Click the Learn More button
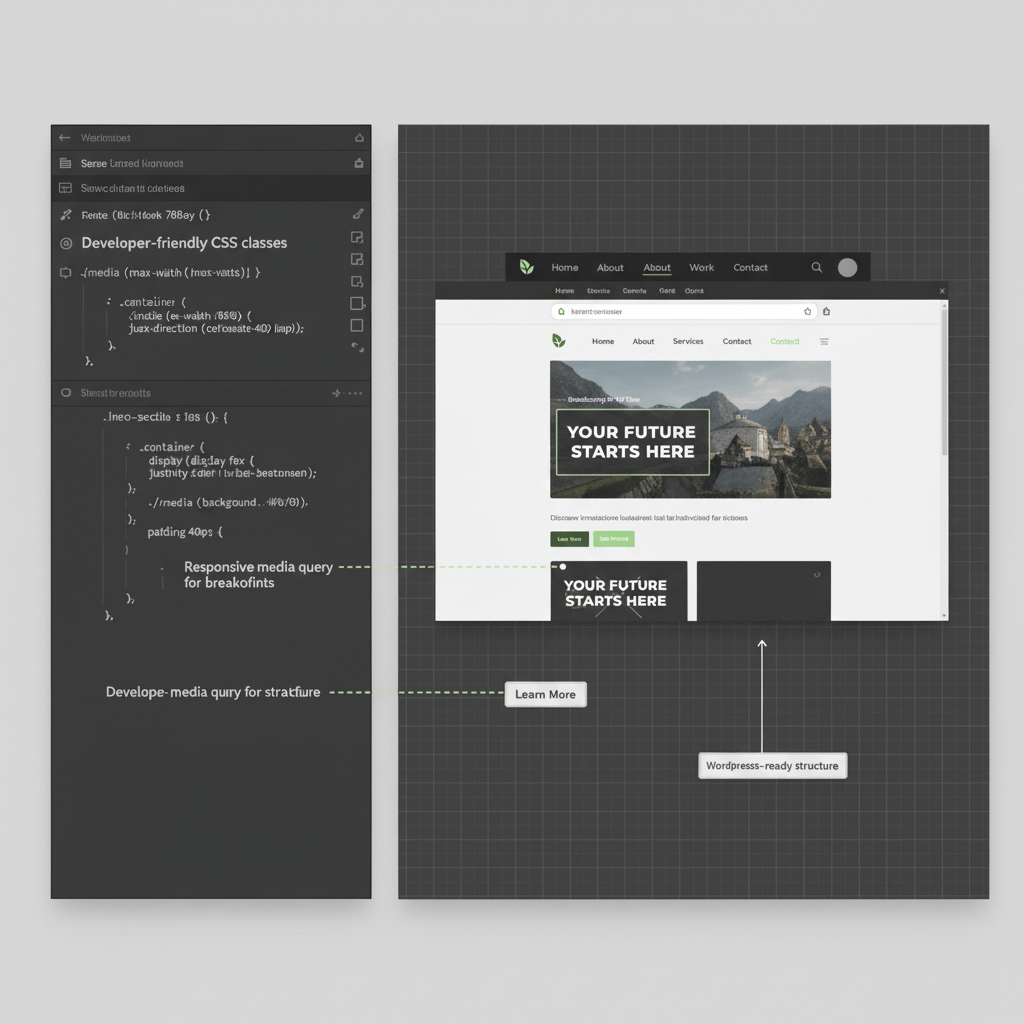Viewport: 1024px width, 1024px height. tap(545, 693)
